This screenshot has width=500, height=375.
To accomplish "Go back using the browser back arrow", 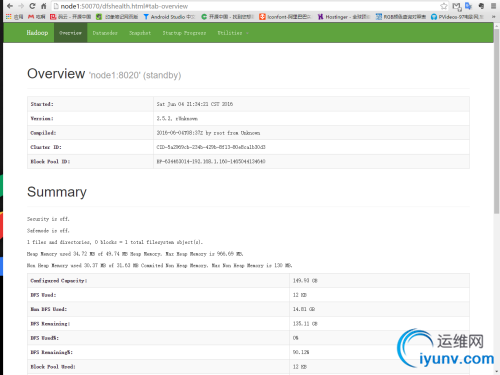I will (10, 6).
